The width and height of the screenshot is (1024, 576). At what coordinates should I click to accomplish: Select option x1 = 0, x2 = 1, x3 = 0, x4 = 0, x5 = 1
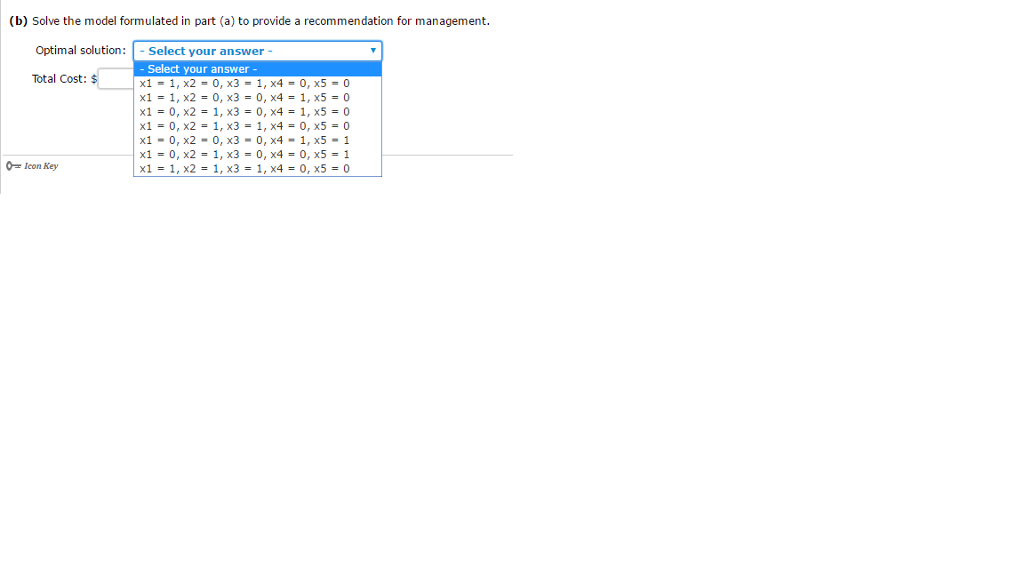[x=257, y=155]
